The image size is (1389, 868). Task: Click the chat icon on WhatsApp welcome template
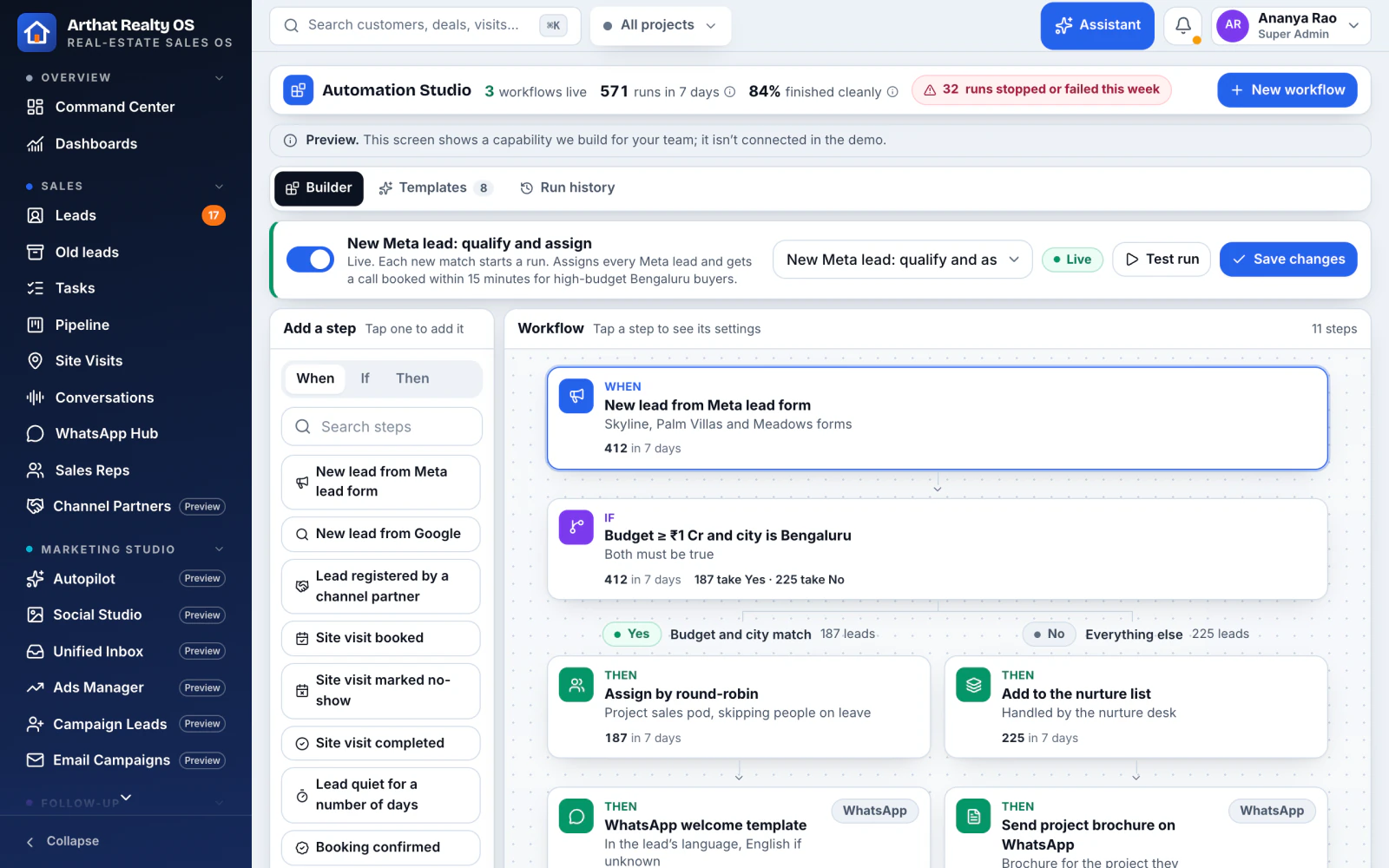click(x=576, y=816)
